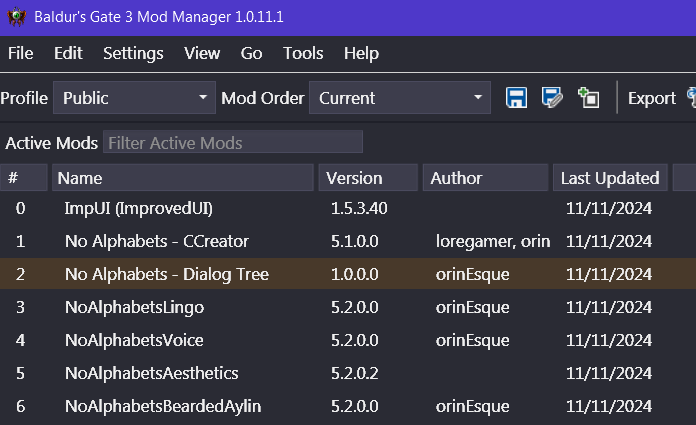
Task: Sort by the Last Updated column header
Action: (610, 178)
